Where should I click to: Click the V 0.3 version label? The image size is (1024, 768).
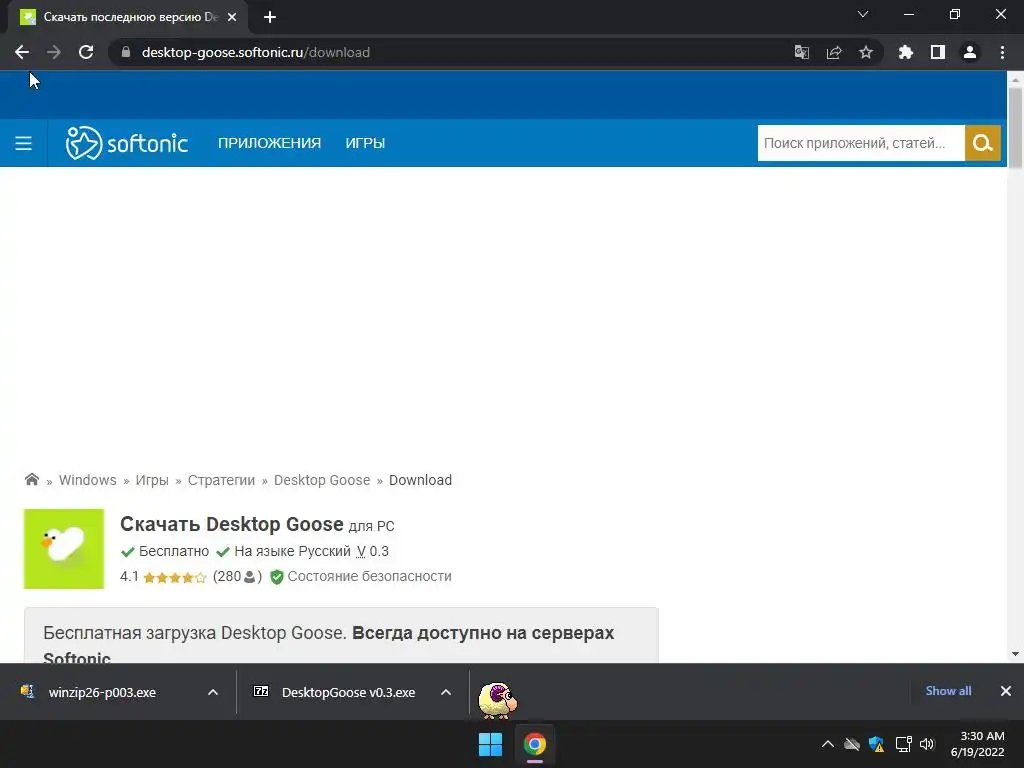click(372, 551)
